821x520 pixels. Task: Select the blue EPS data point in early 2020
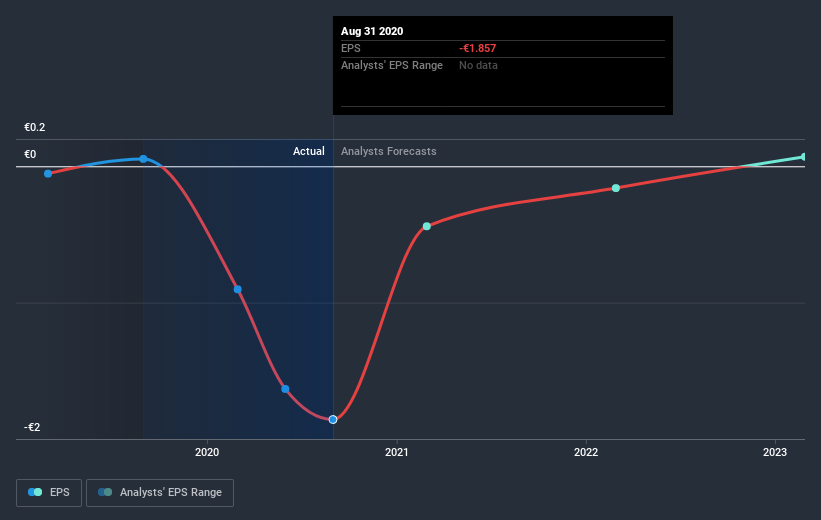click(238, 289)
